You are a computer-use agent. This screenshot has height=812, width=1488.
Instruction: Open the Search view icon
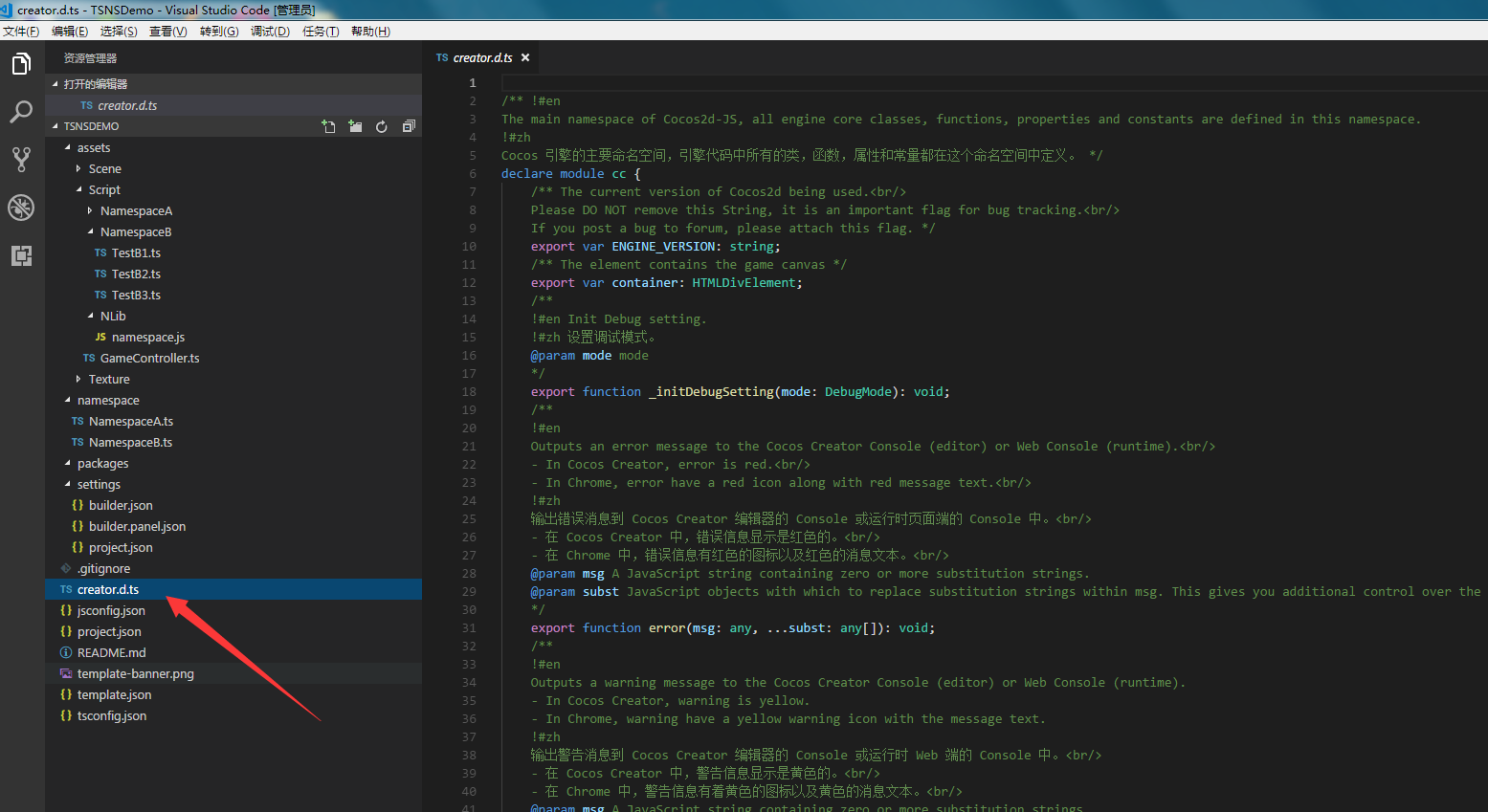21,112
